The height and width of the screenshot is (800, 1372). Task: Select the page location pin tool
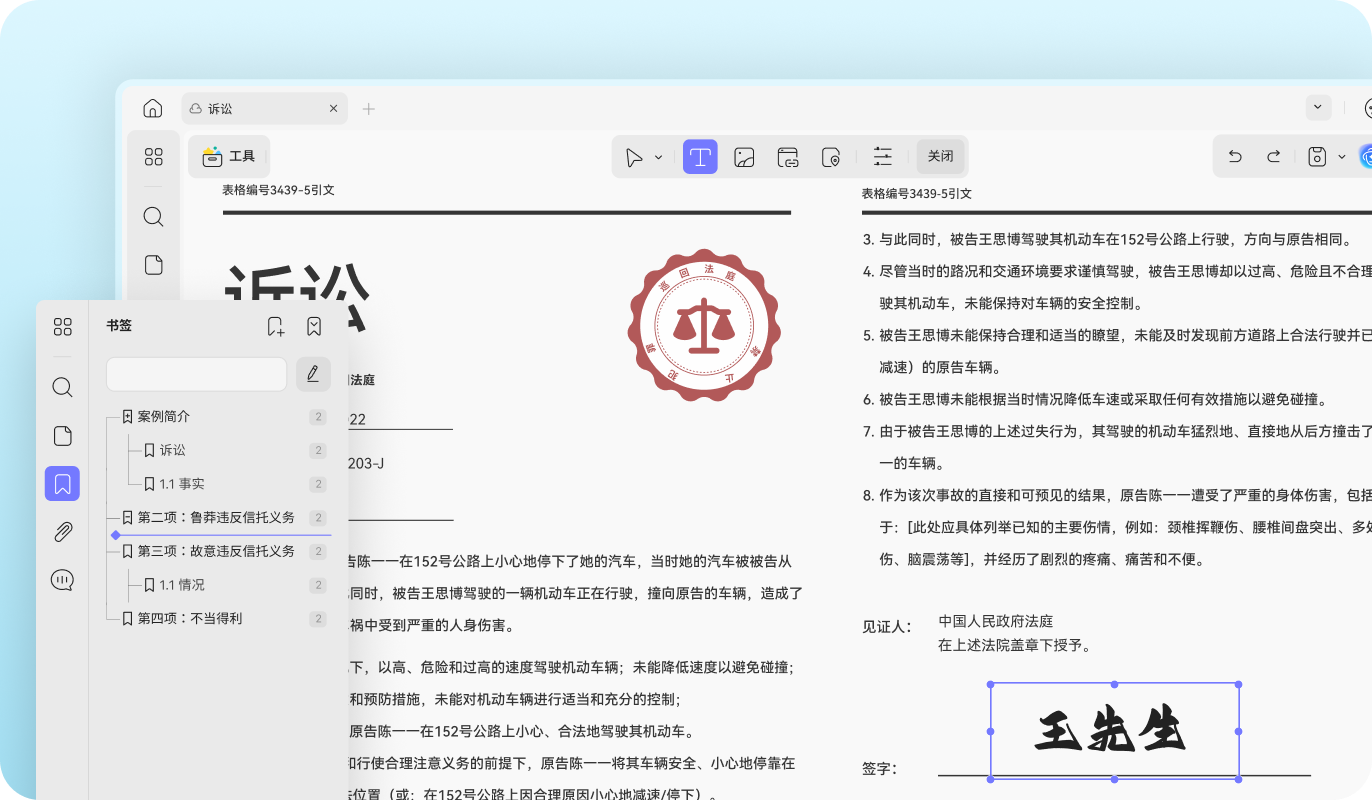point(831,157)
